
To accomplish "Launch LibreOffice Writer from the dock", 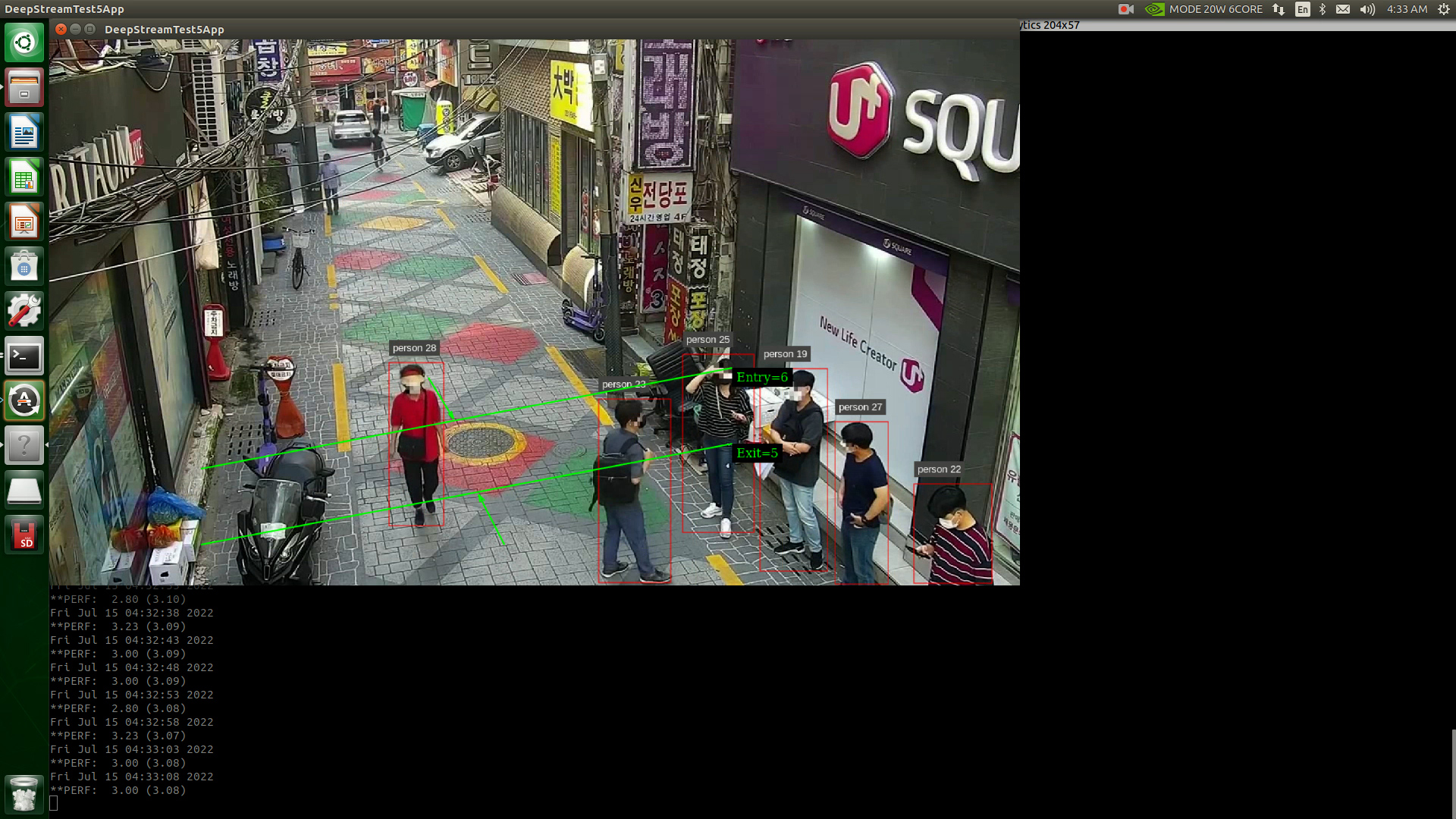I will click(x=24, y=132).
